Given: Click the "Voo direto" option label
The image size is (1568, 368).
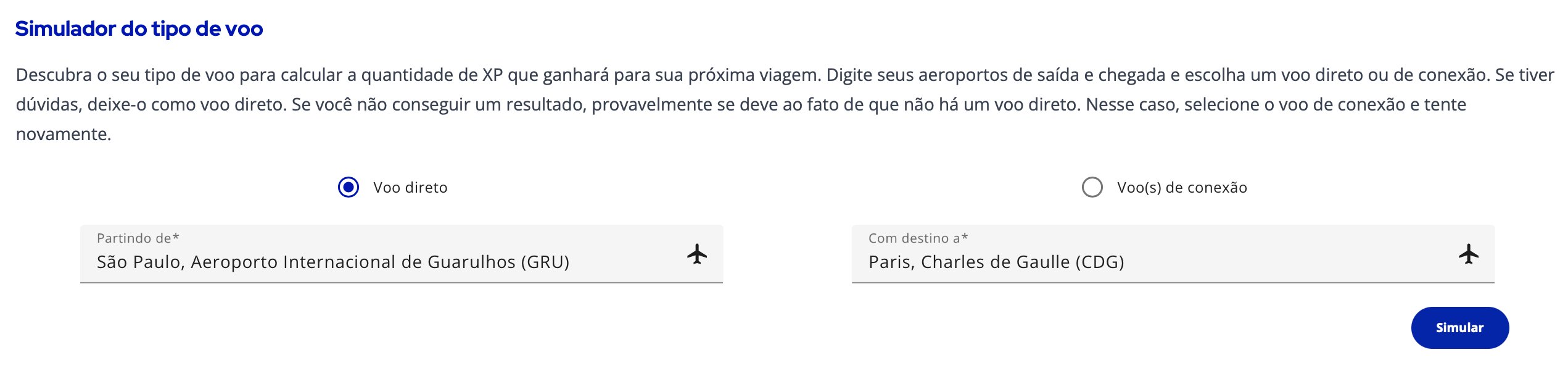Looking at the screenshot, I should pyautogui.click(x=410, y=188).
